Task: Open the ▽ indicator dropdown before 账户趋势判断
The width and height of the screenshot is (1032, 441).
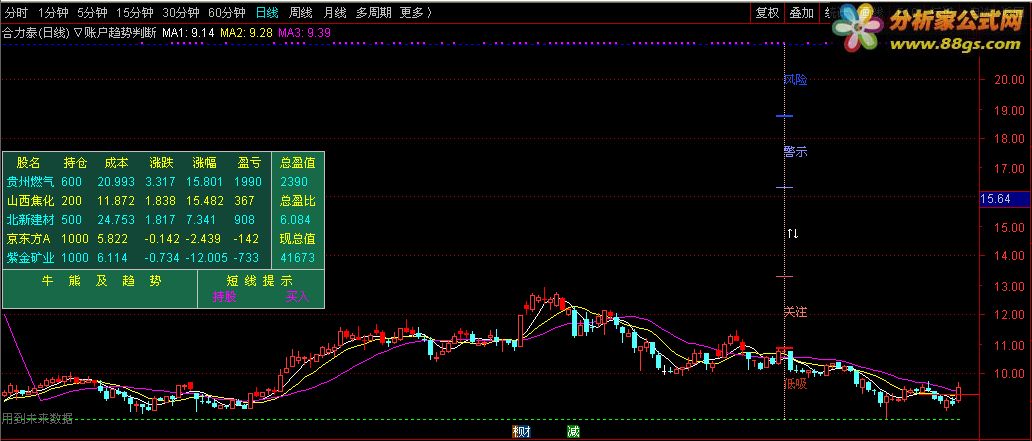Action: [x=78, y=32]
